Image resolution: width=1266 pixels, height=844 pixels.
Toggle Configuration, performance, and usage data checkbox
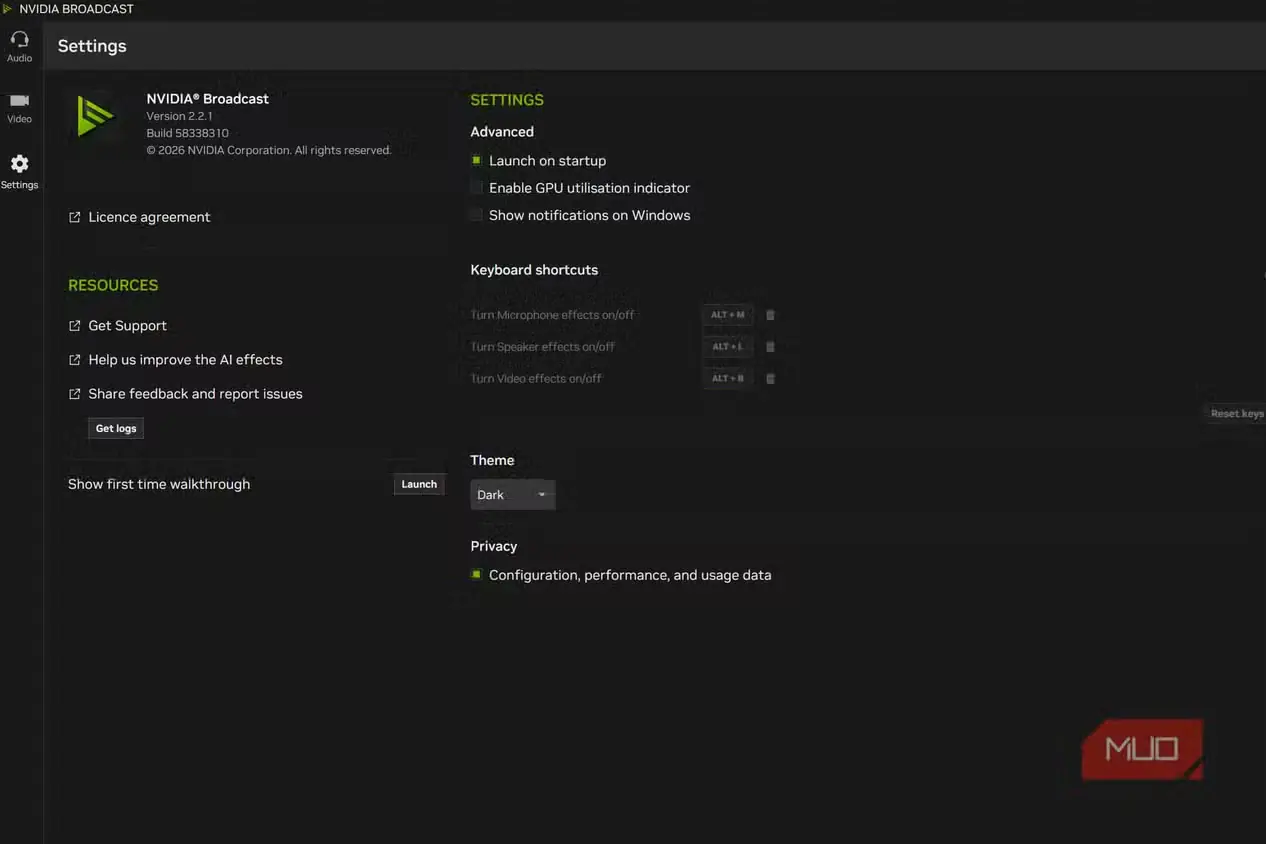477,575
